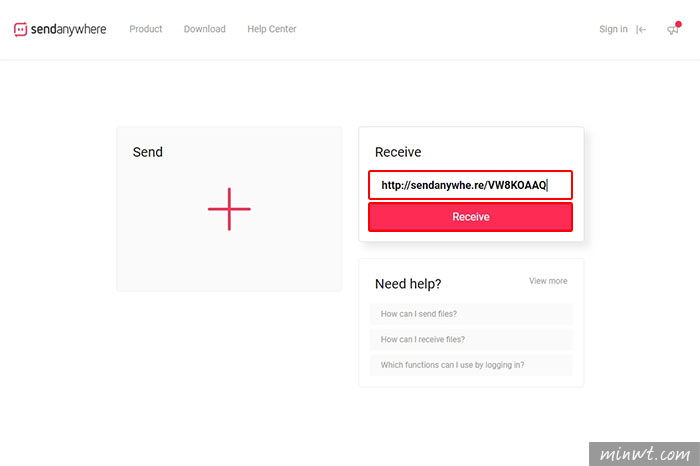Click the Receive panel heading
Image resolution: width=700 pixels, height=466 pixels.
[x=398, y=152]
